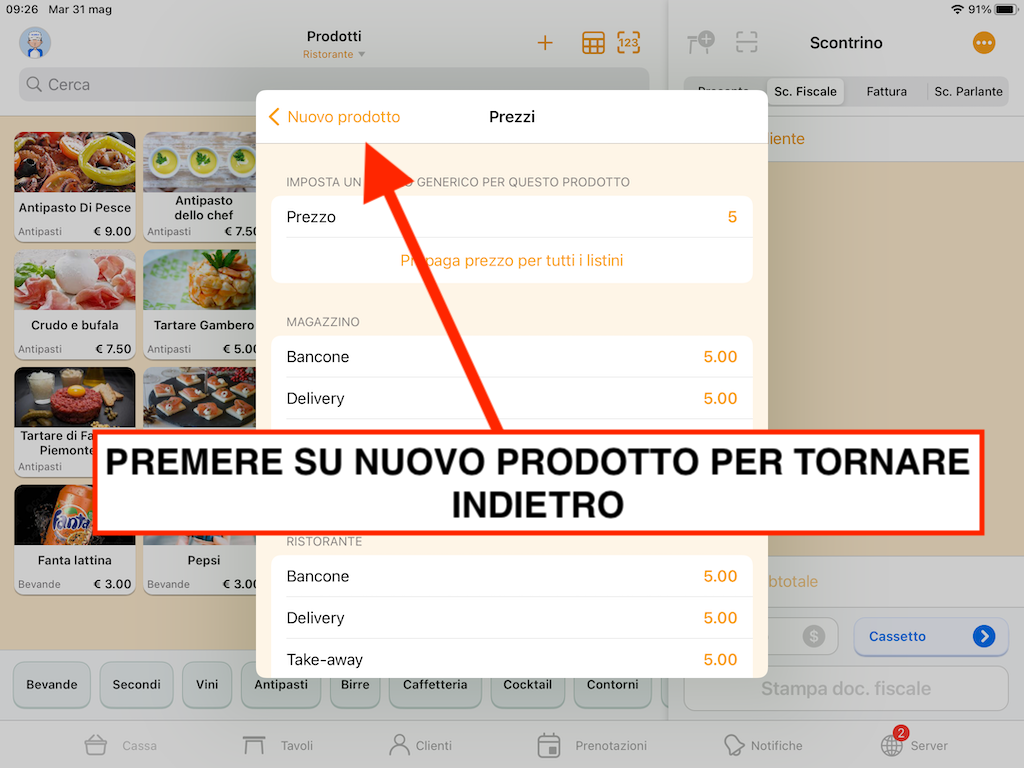Click the search magnifier icon
The width and height of the screenshot is (1024, 768).
point(34,84)
